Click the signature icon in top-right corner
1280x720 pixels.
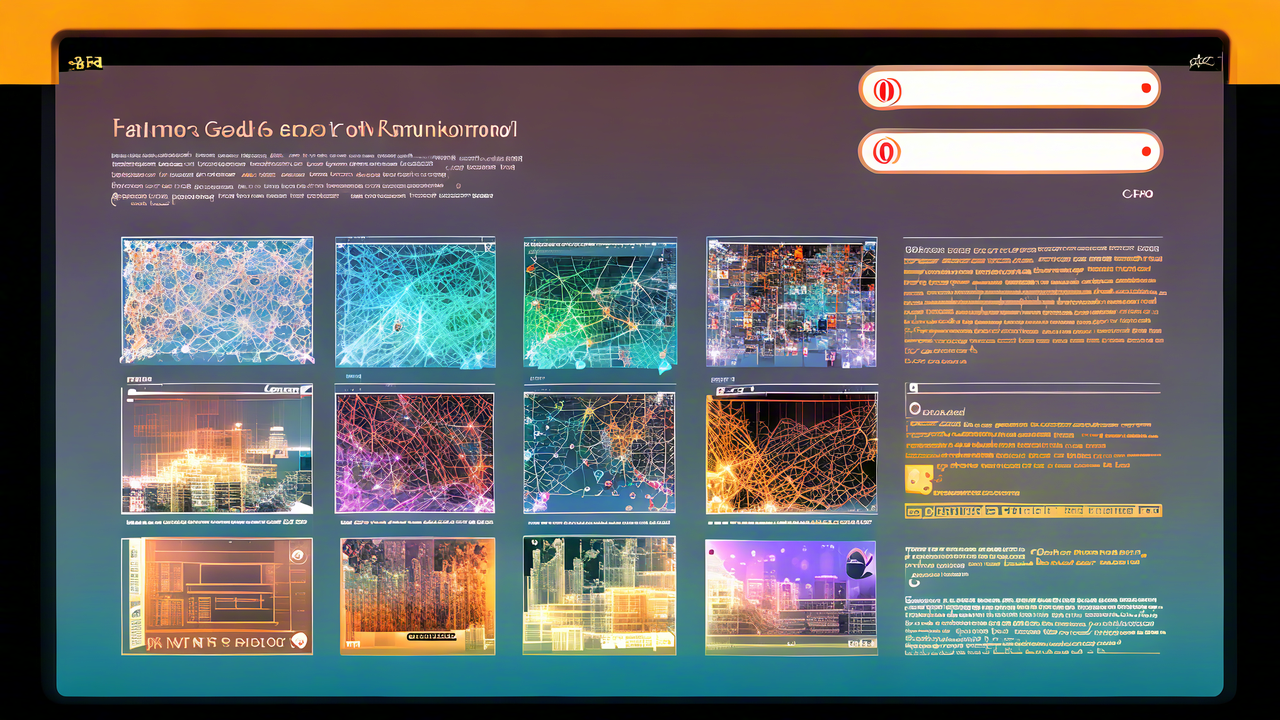1203,62
